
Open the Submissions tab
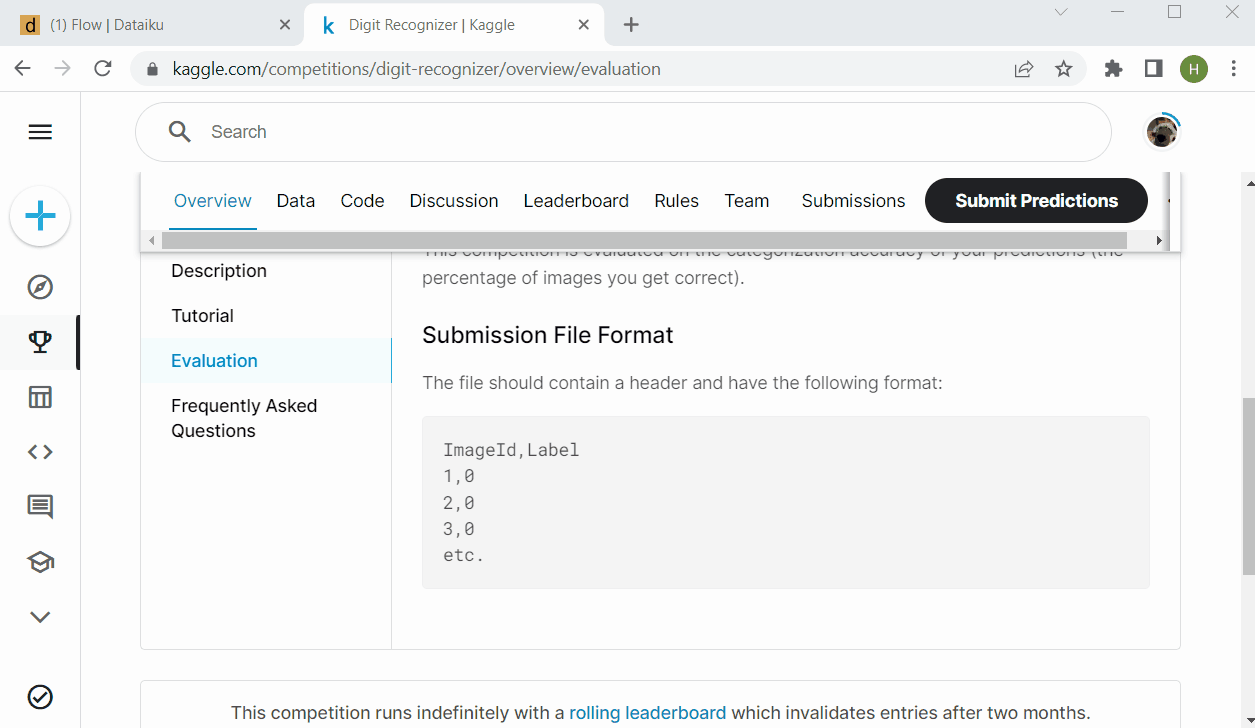[x=853, y=201]
